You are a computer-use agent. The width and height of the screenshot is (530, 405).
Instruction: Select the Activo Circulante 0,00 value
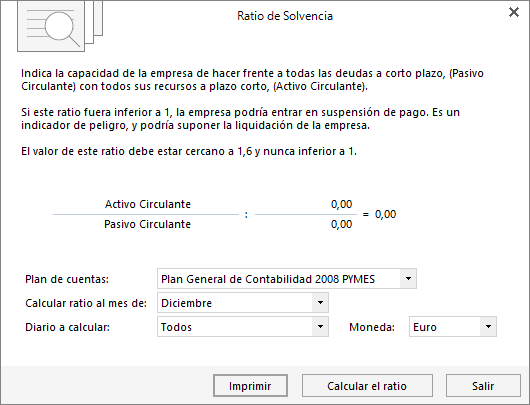pyautogui.click(x=341, y=204)
